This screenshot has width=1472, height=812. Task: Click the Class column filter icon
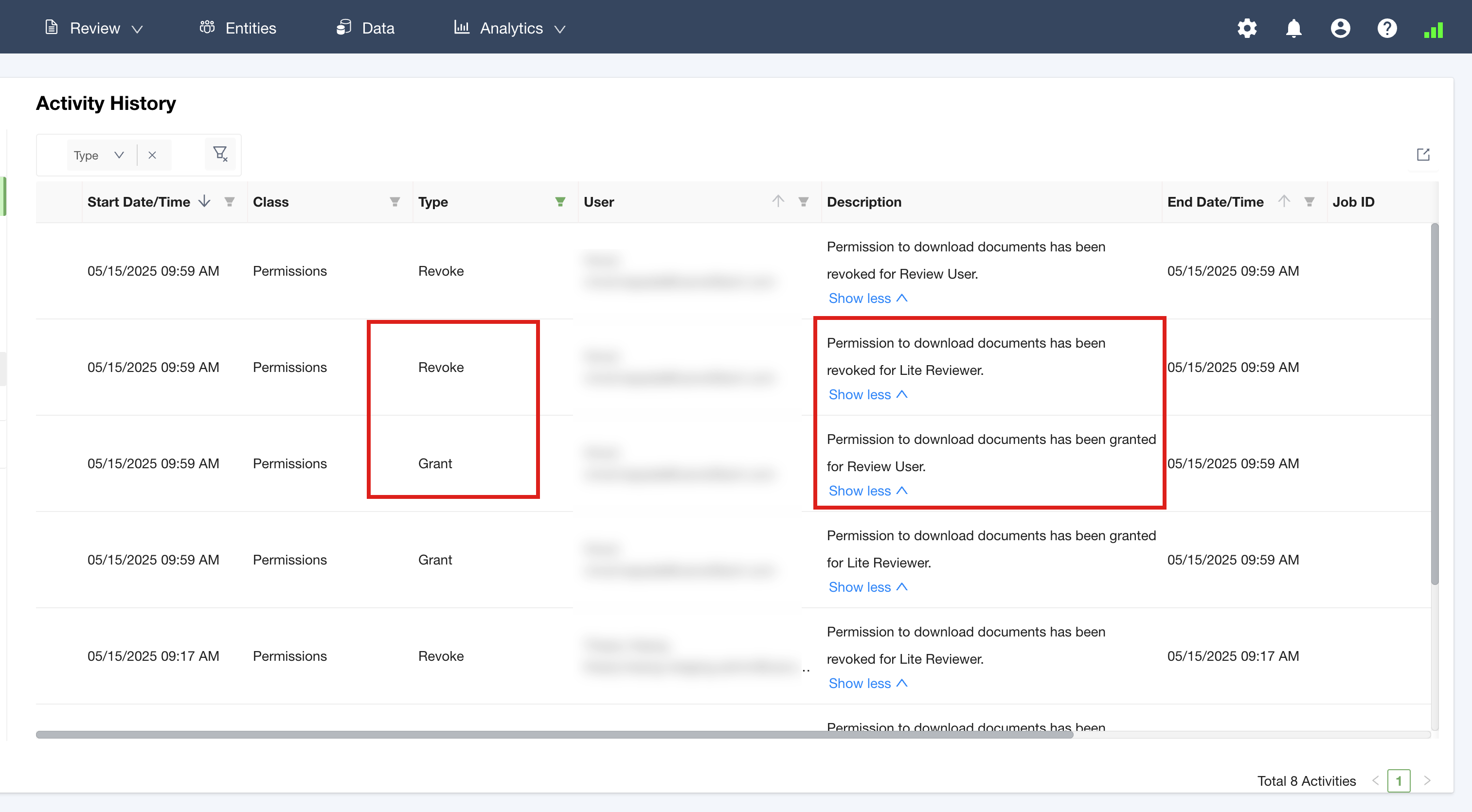pos(395,202)
